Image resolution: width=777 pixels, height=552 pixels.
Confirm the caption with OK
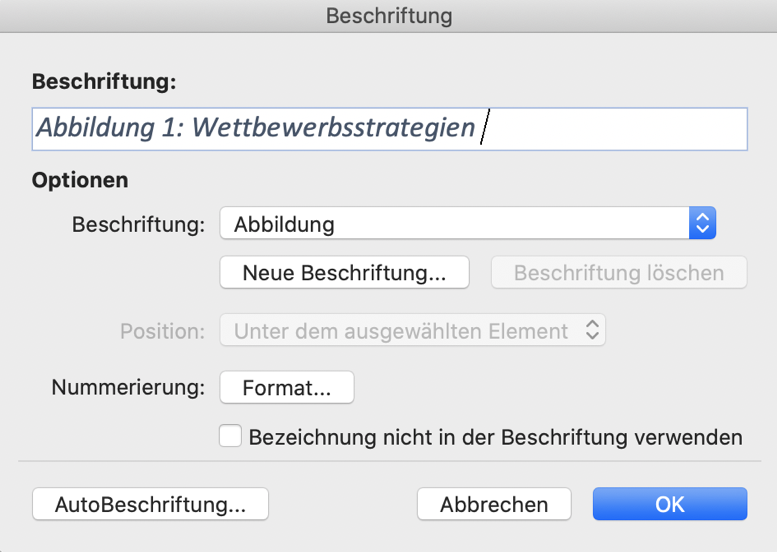tap(669, 505)
